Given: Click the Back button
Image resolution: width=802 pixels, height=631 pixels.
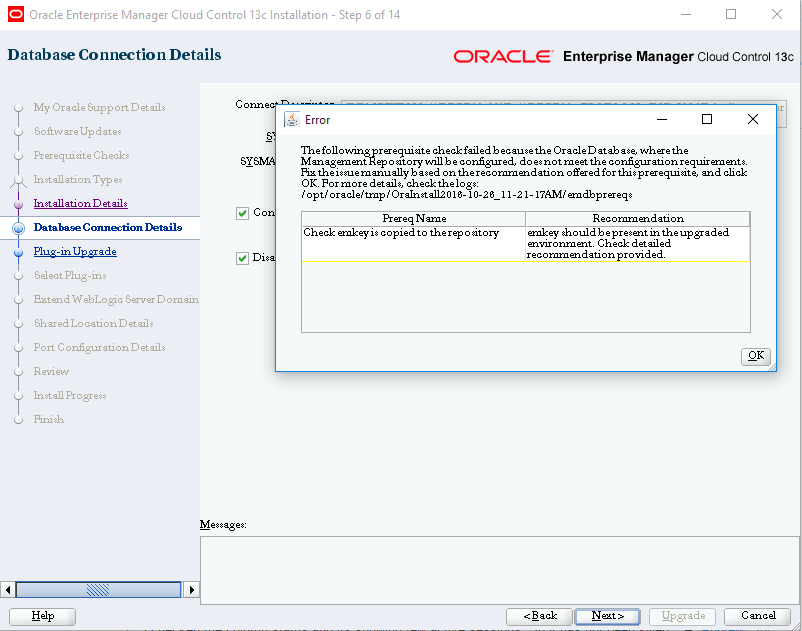Looking at the screenshot, I should (539, 616).
